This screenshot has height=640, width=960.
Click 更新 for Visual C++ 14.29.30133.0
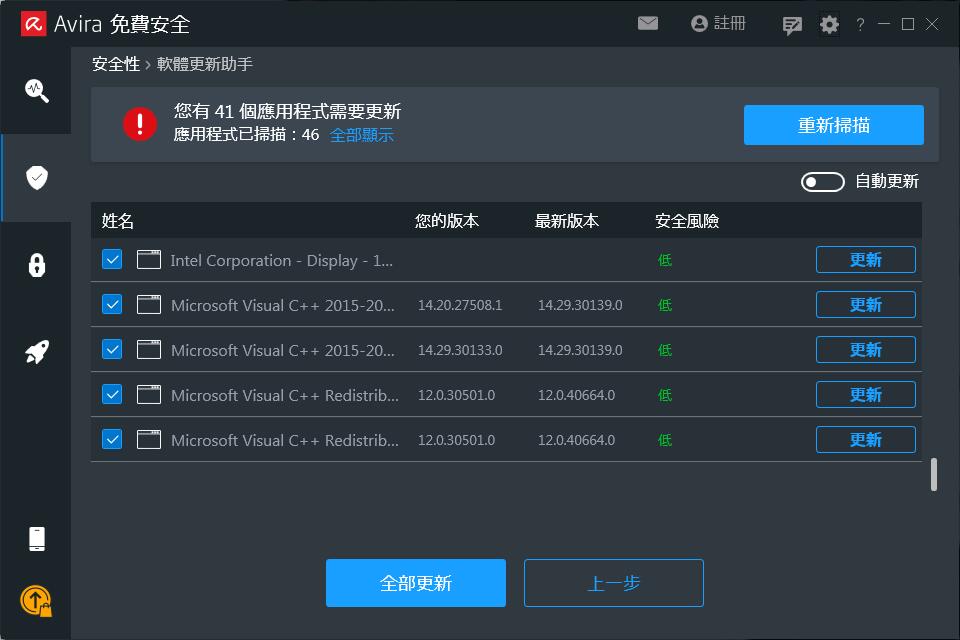click(865, 350)
